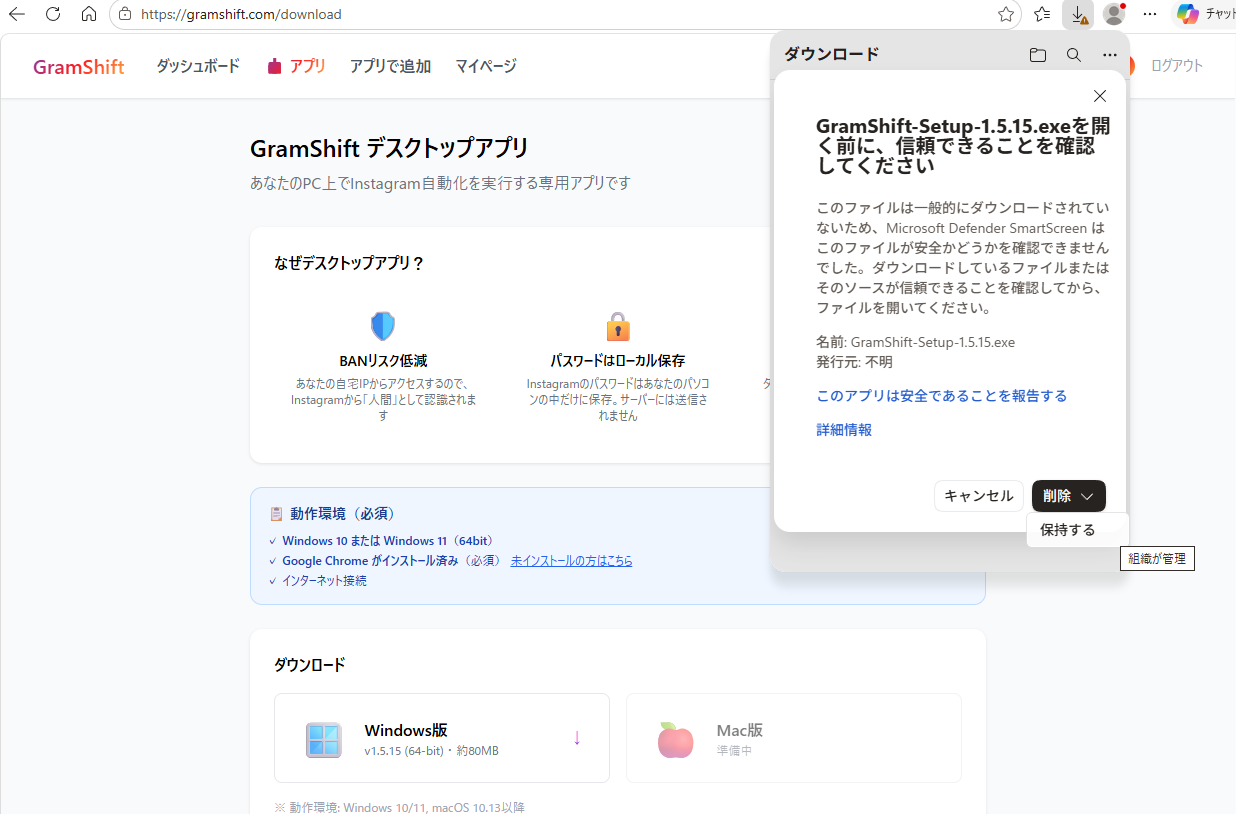
Task: Go to マイページ
Action: point(486,66)
